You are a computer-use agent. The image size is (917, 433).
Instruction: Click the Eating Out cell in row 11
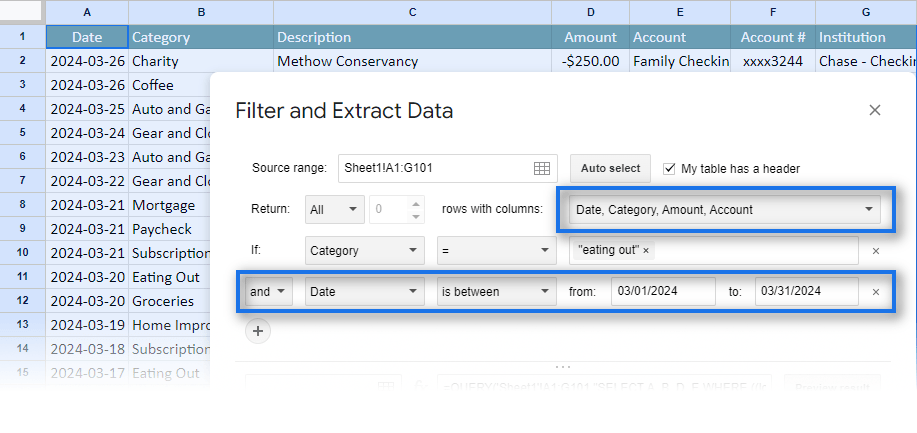pyautogui.click(x=170, y=277)
